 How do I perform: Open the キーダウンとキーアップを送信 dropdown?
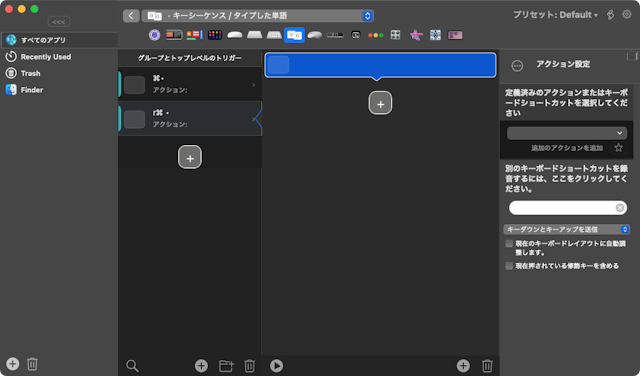click(567, 229)
